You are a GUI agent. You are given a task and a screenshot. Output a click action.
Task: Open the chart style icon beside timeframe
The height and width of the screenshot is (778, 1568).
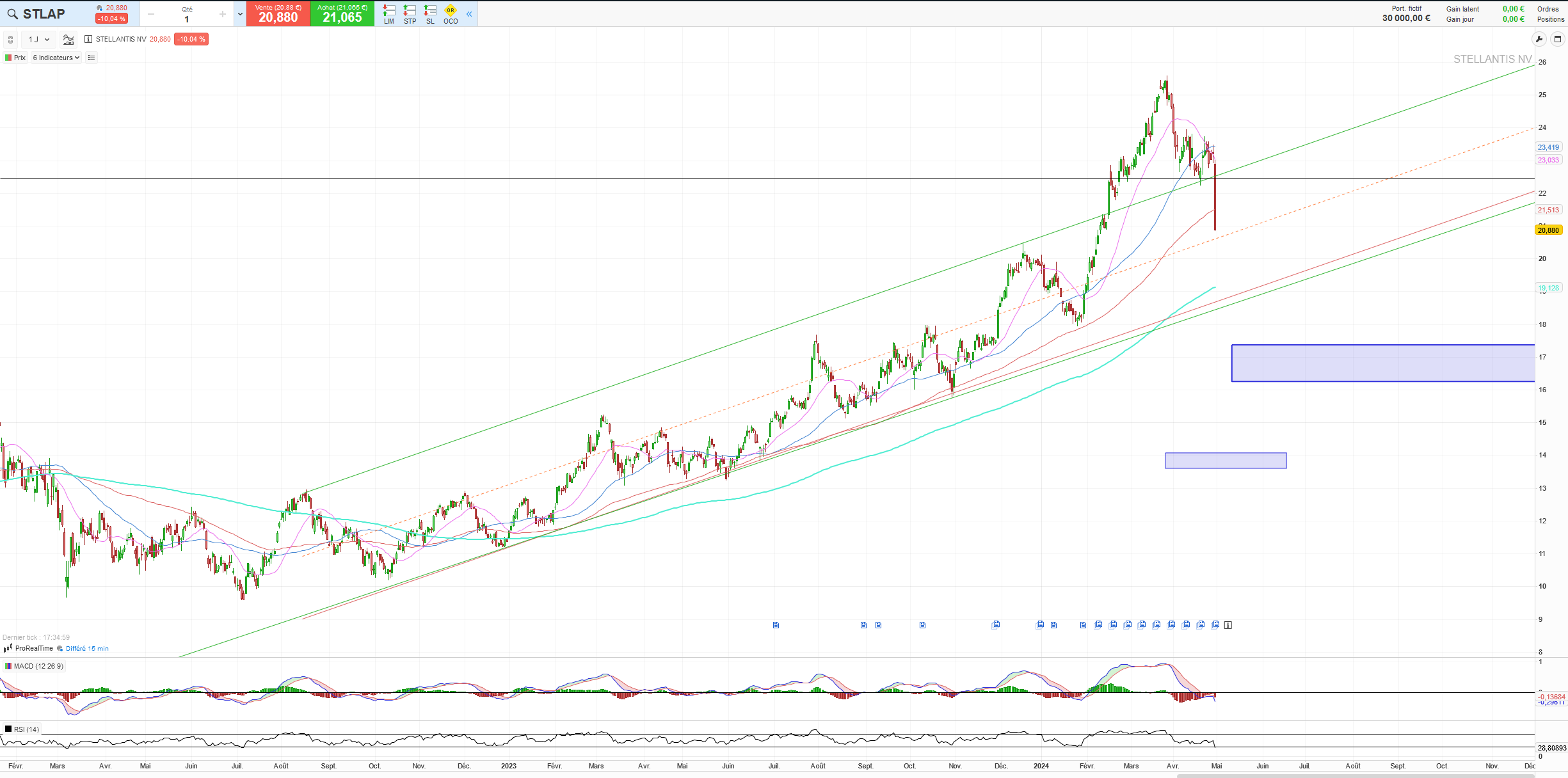pos(68,39)
